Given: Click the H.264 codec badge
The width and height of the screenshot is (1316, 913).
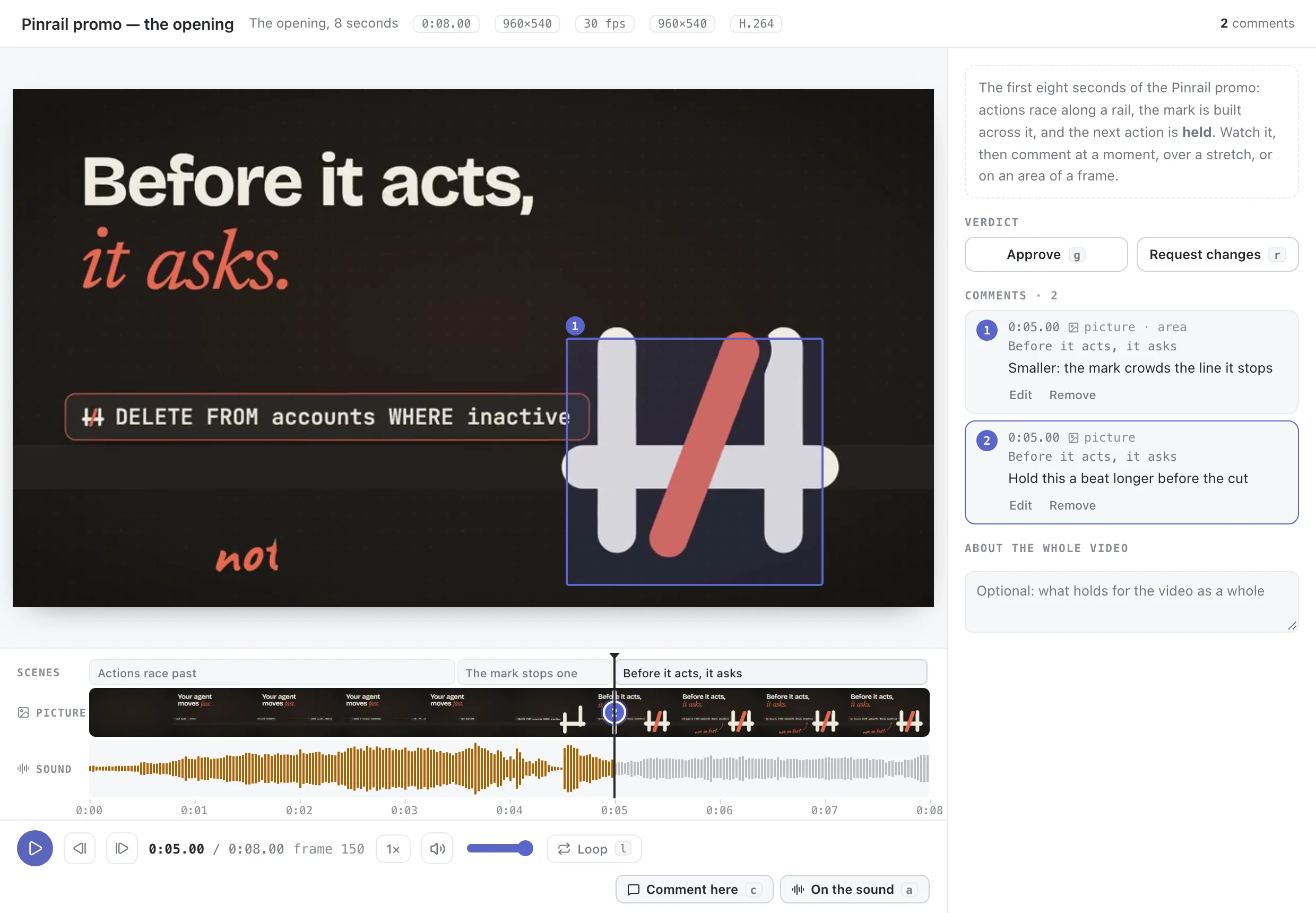Looking at the screenshot, I should click(756, 23).
